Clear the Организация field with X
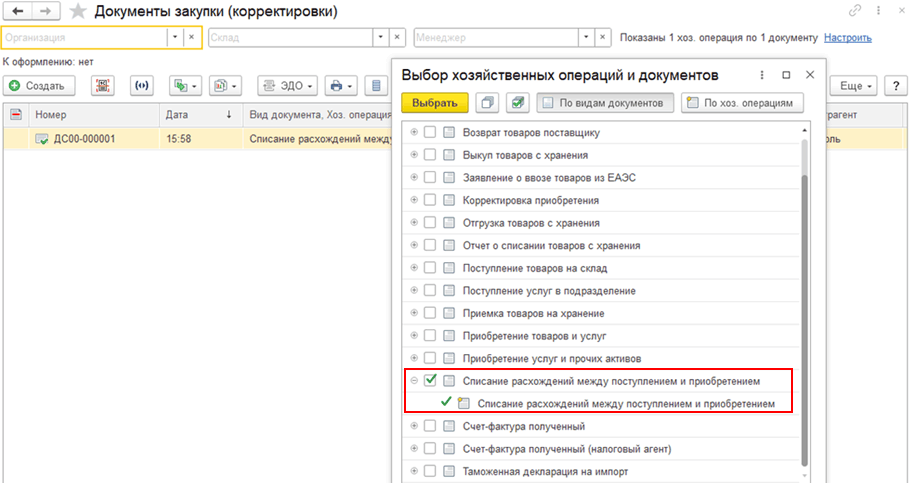This screenshot has width=911, height=483. 191,37
